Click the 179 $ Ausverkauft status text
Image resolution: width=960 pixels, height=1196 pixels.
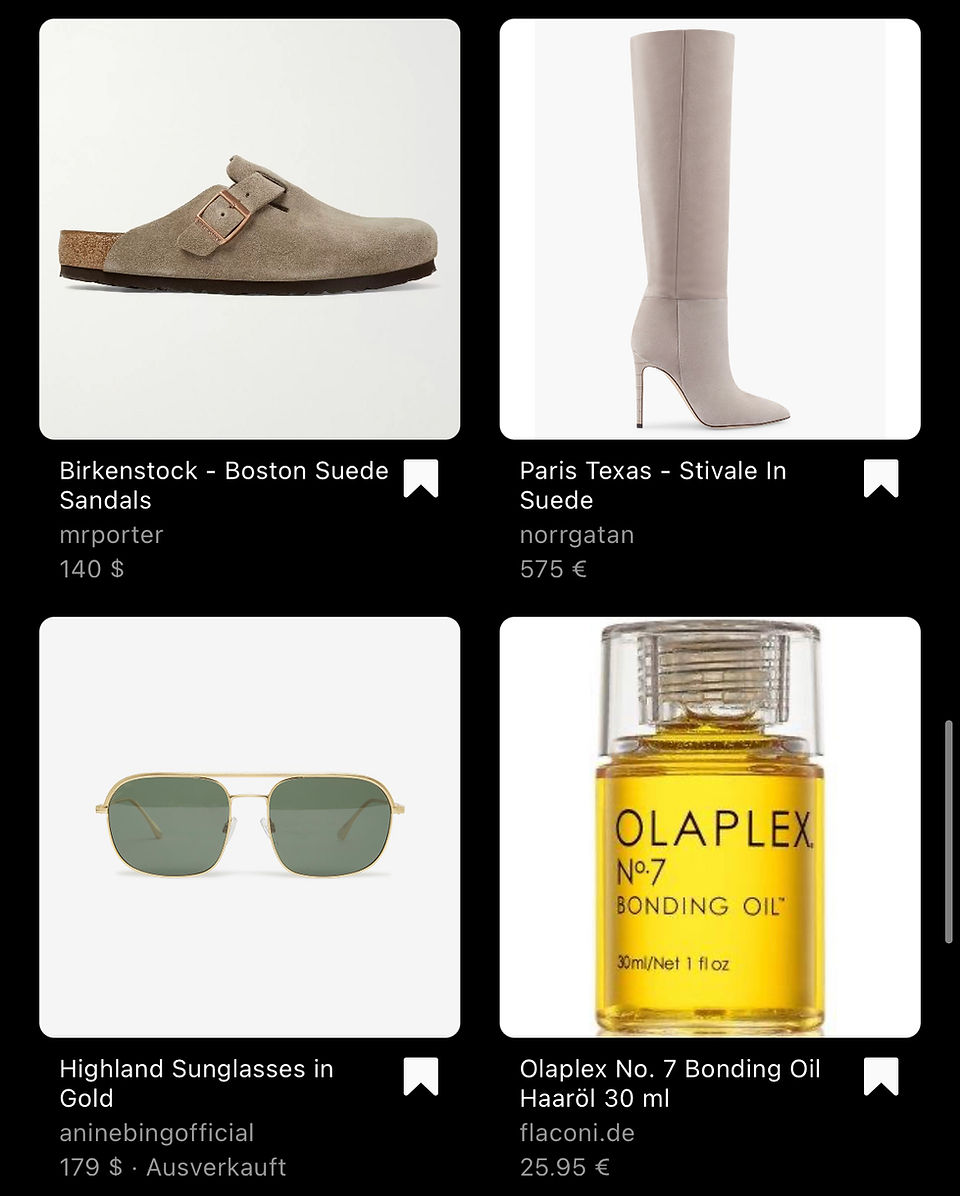coord(173,1167)
